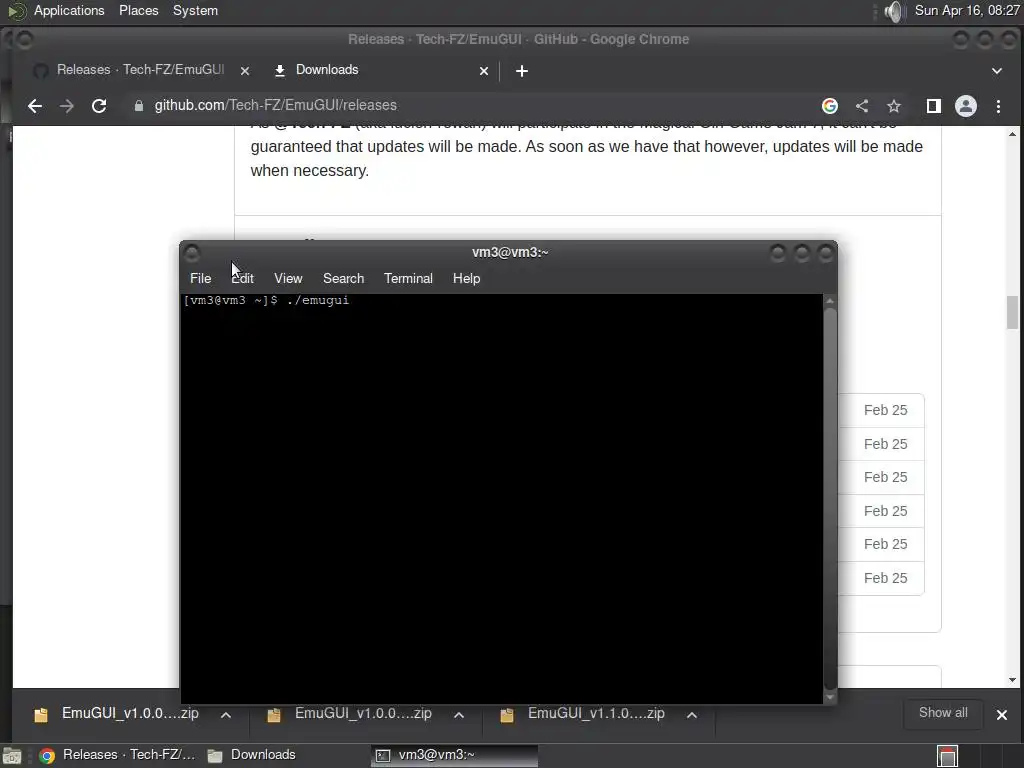The width and height of the screenshot is (1024, 768).
Task: Click show desktop icon in taskbar
Action: click(12, 756)
